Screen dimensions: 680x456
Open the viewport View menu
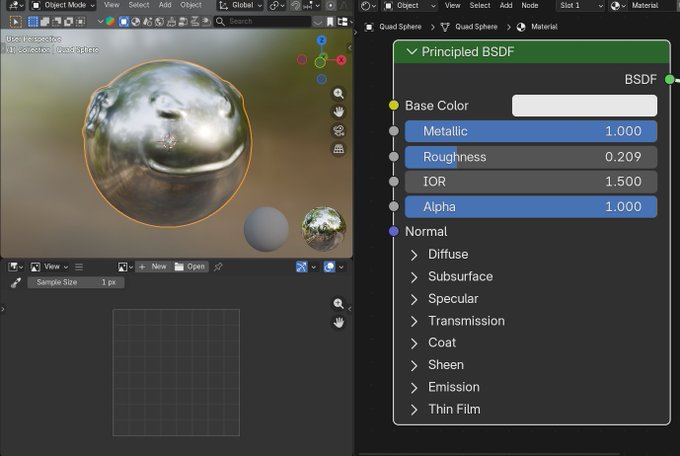pyautogui.click(x=111, y=5)
